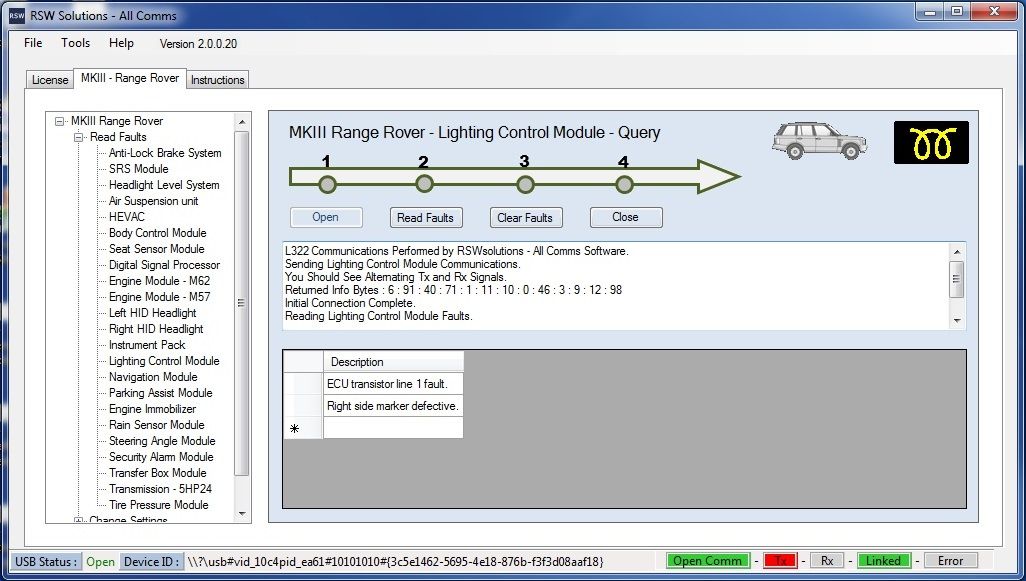Image resolution: width=1026 pixels, height=581 pixels.
Task: Select Transfer Box Module tree item
Action: (x=158, y=473)
